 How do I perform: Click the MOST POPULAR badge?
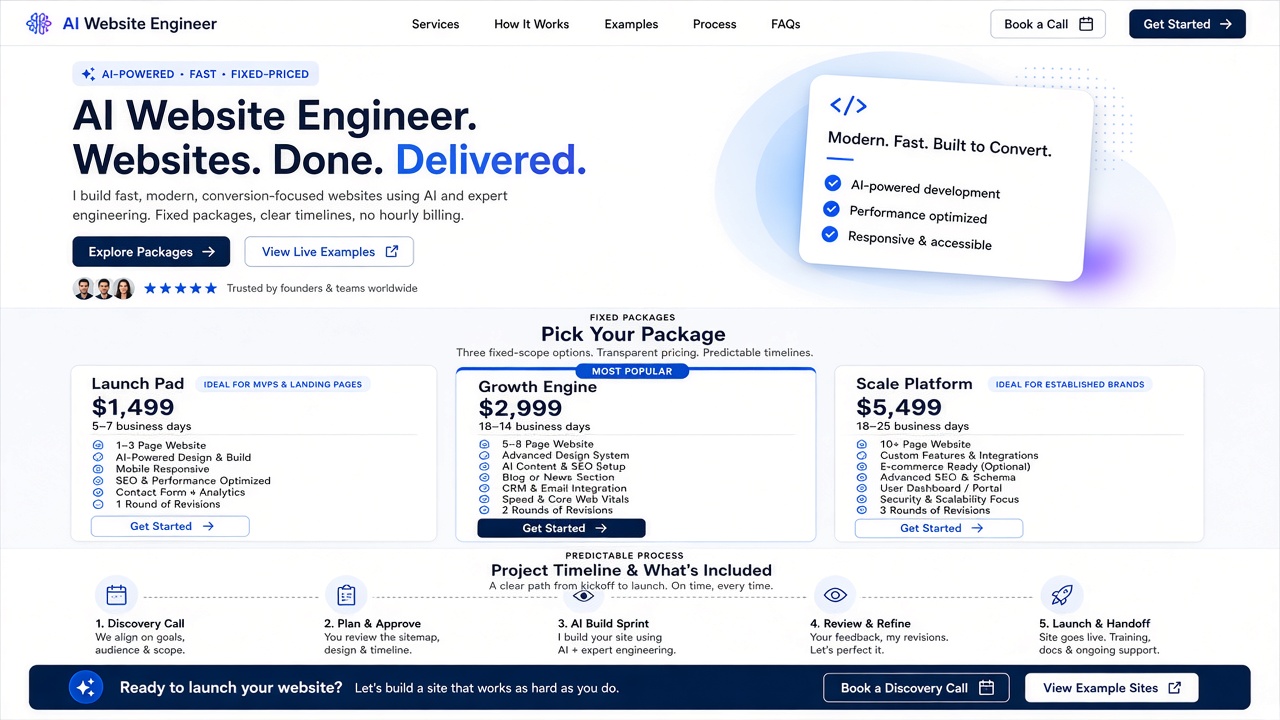click(x=634, y=371)
